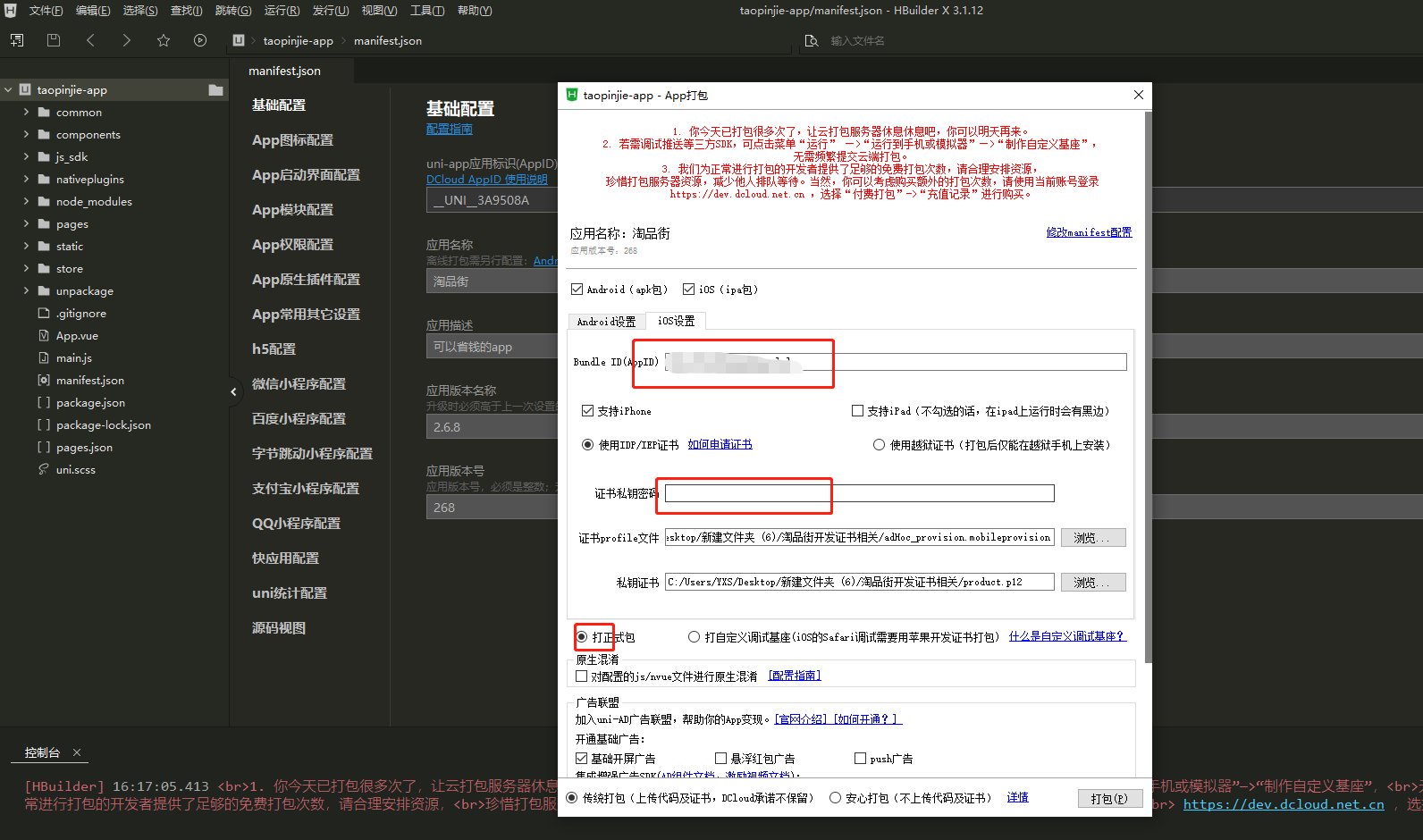Switch to Android设置 tab

(x=606, y=321)
